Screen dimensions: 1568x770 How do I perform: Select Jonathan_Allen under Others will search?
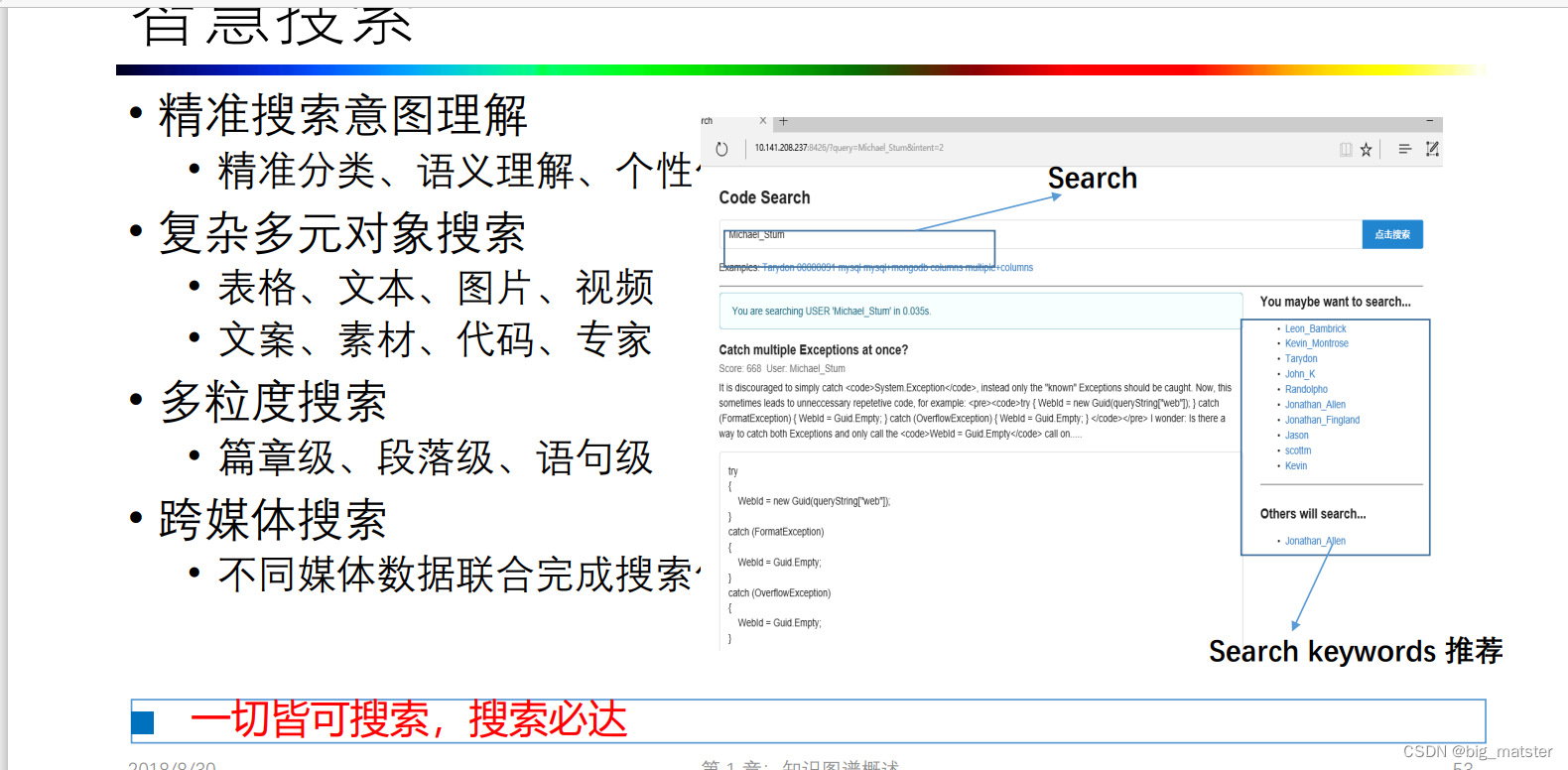point(1315,541)
